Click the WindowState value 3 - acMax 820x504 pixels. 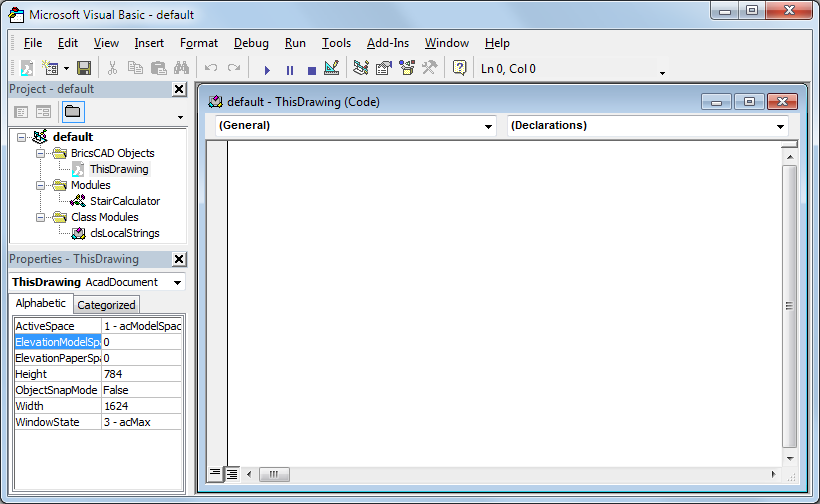[142, 422]
